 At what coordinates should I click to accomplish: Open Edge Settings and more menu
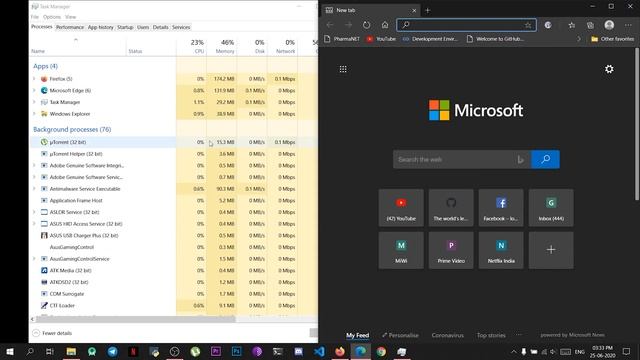coord(628,25)
